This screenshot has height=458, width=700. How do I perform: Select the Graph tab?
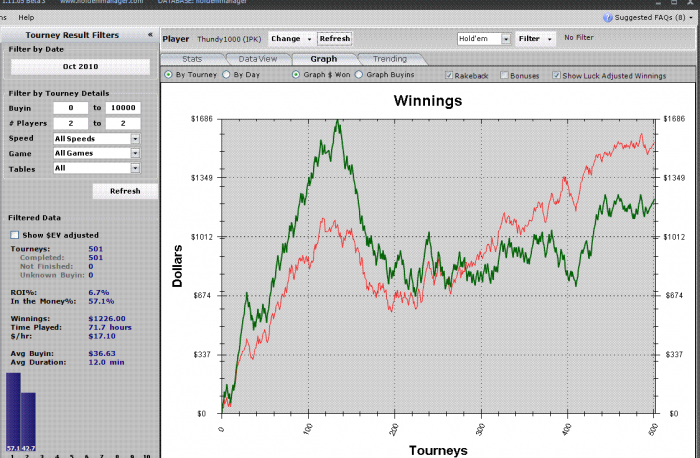click(x=324, y=59)
